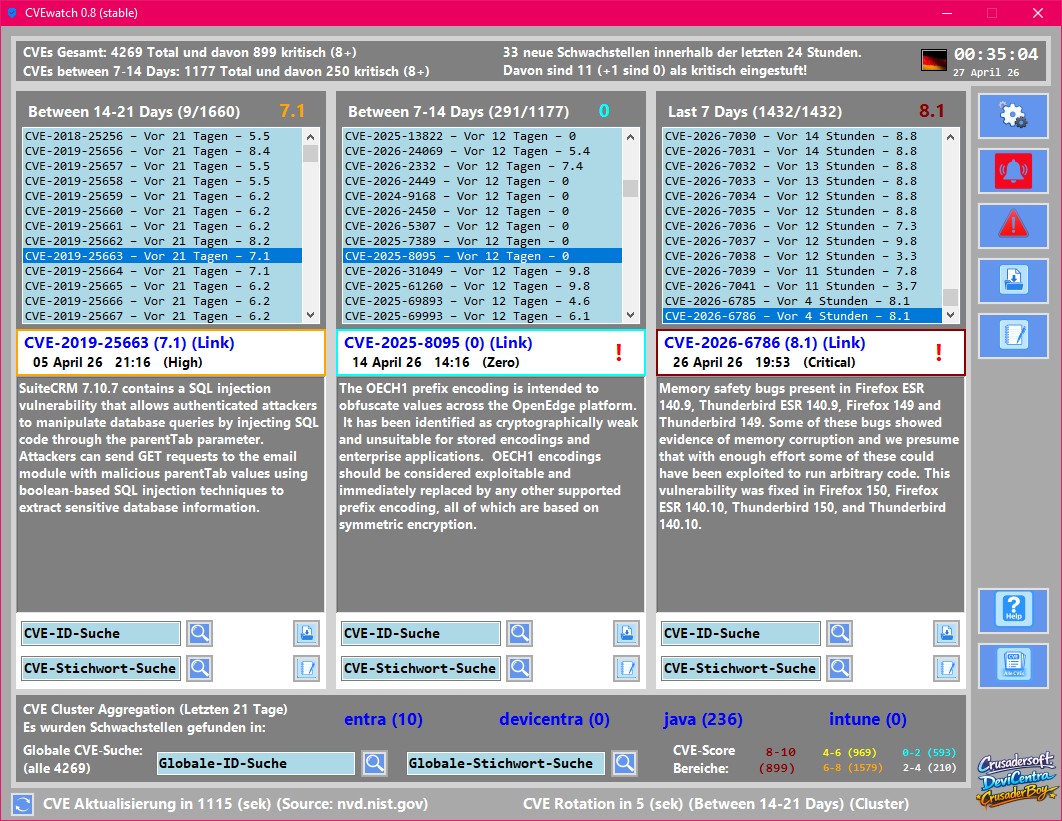Focus the Globale-Stichwort-Suche field
Screen dimensions: 1062x821
tap(505, 763)
